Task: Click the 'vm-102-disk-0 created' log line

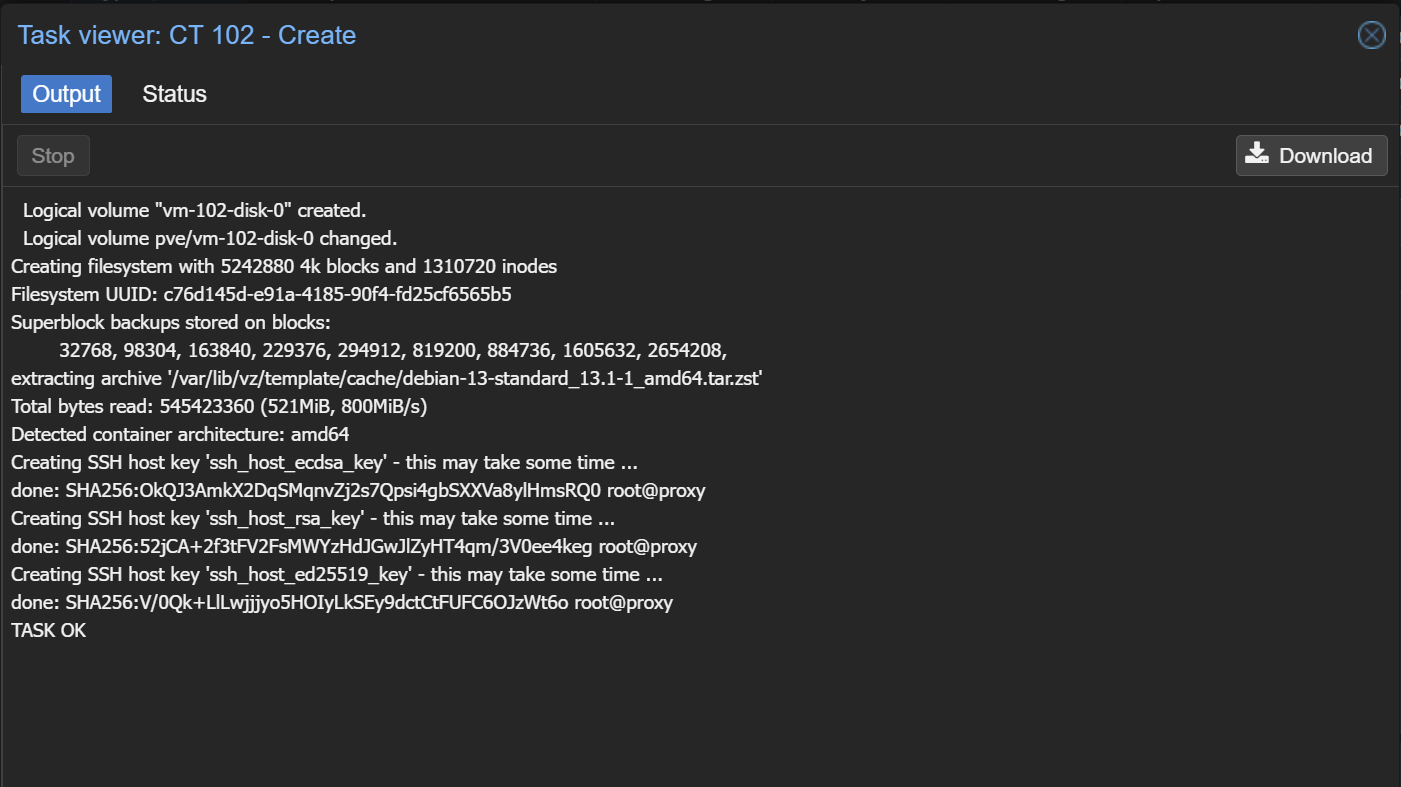Action: click(x=194, y=211)
